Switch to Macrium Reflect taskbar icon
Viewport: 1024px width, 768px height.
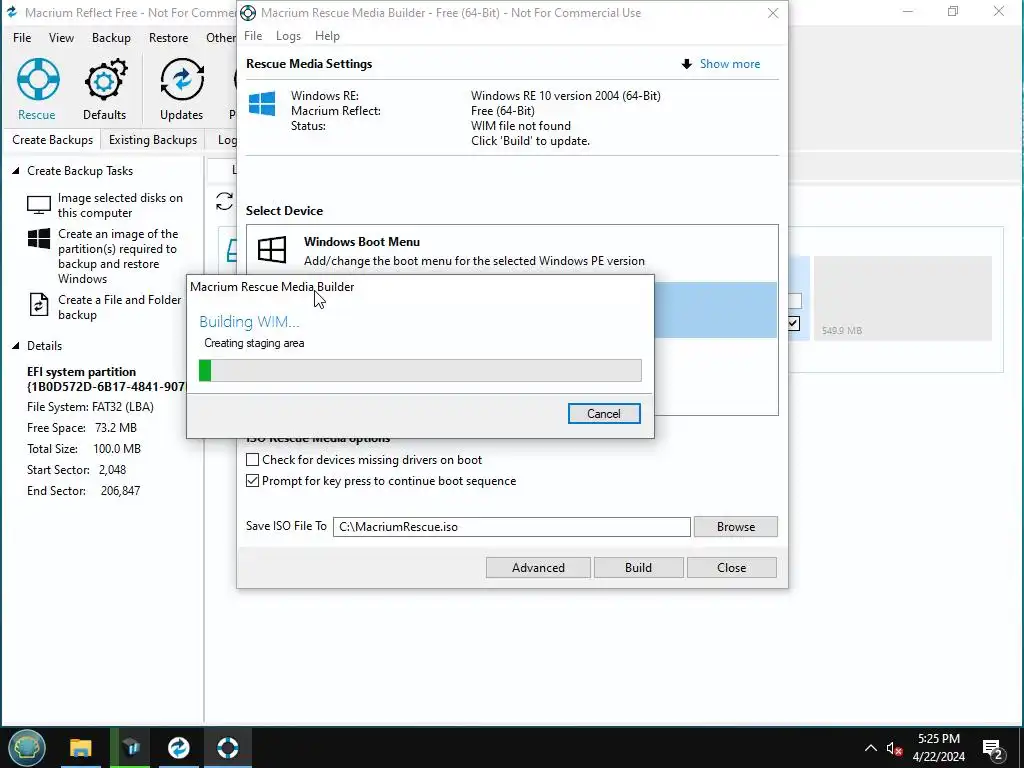[178, 747]
